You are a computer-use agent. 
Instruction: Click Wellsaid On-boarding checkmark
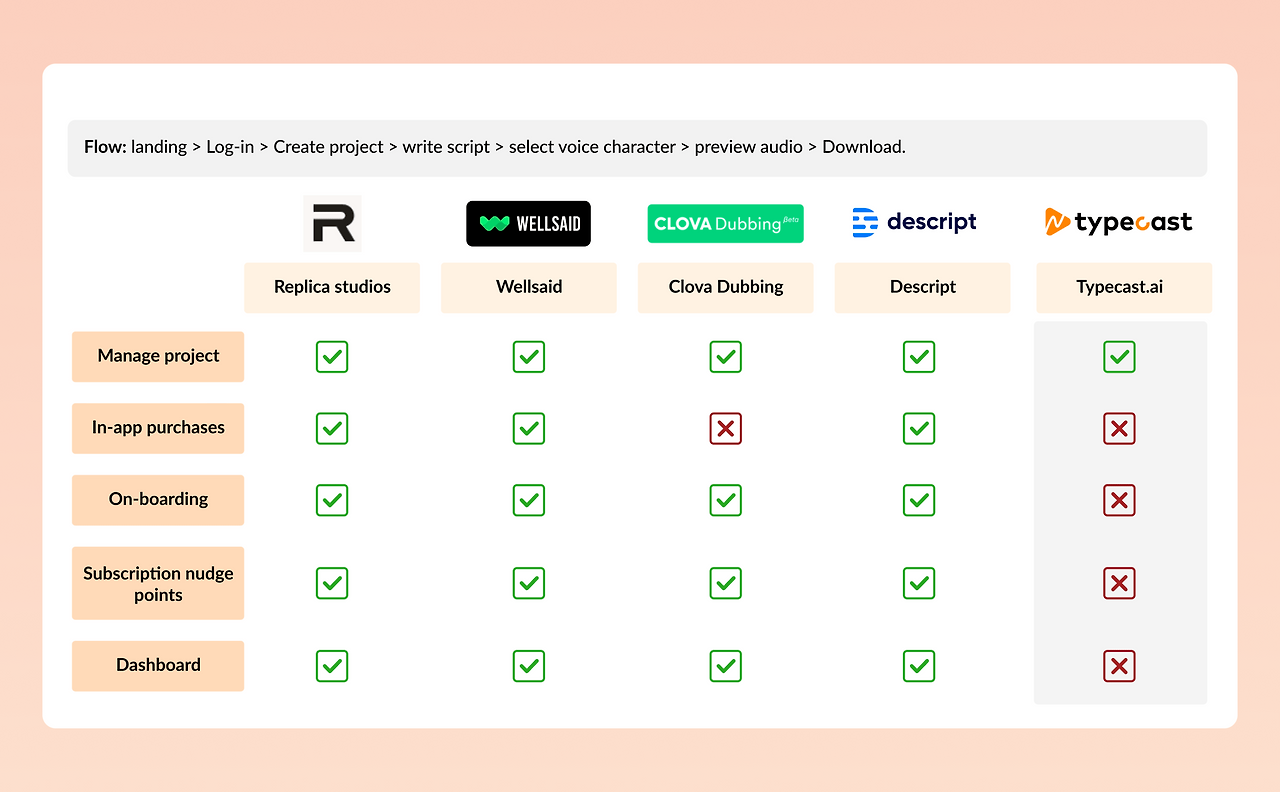529,500
